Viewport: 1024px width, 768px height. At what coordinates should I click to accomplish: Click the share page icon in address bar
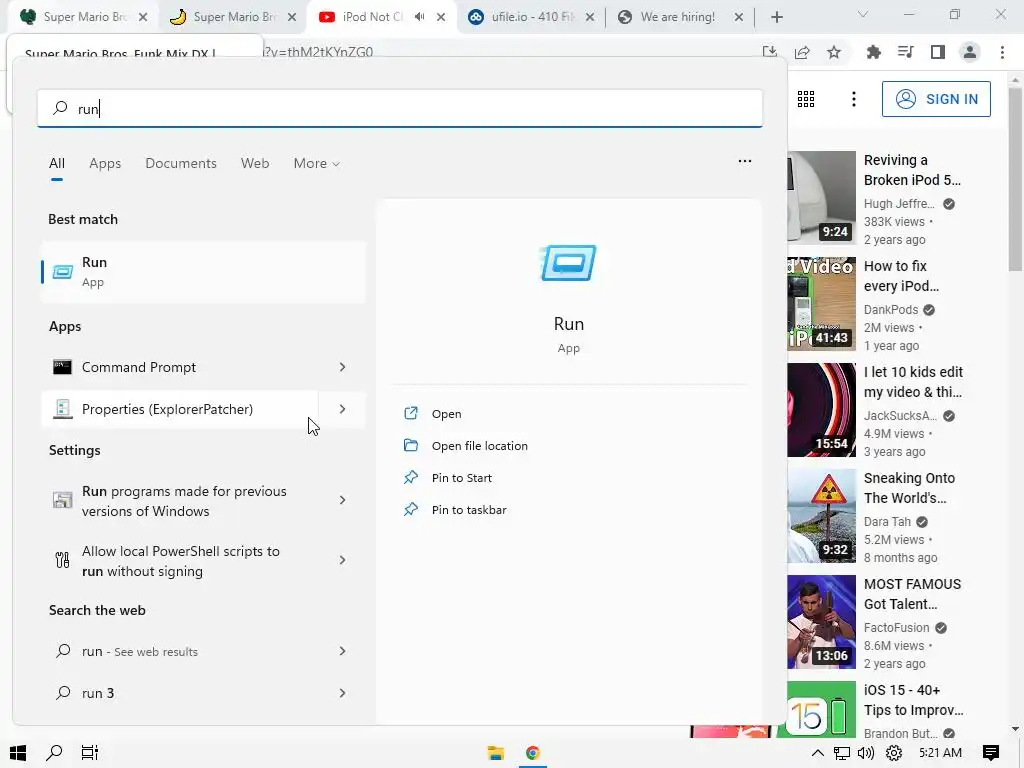click(x=802, y=52)
